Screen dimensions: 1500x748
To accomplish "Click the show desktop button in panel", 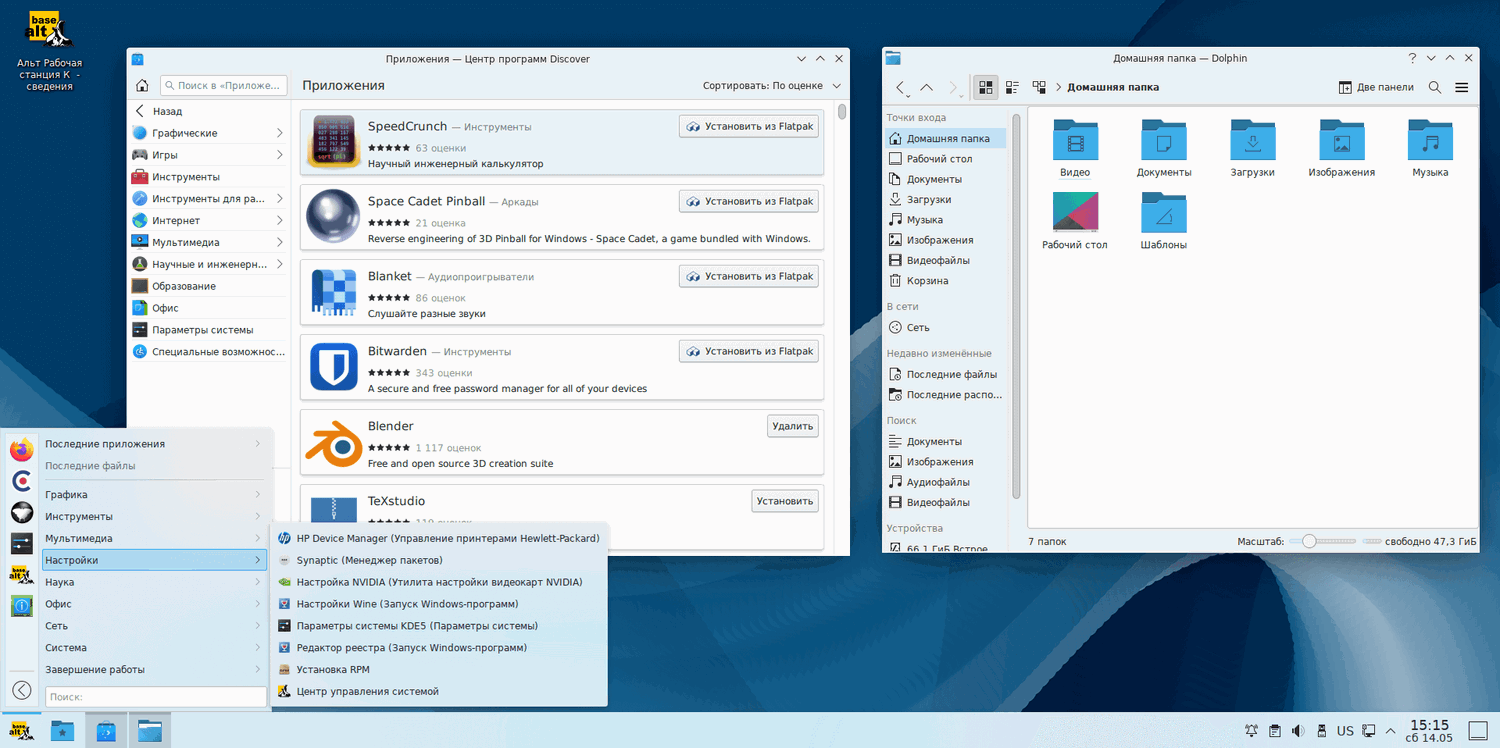I will [x=1478, y=730].
